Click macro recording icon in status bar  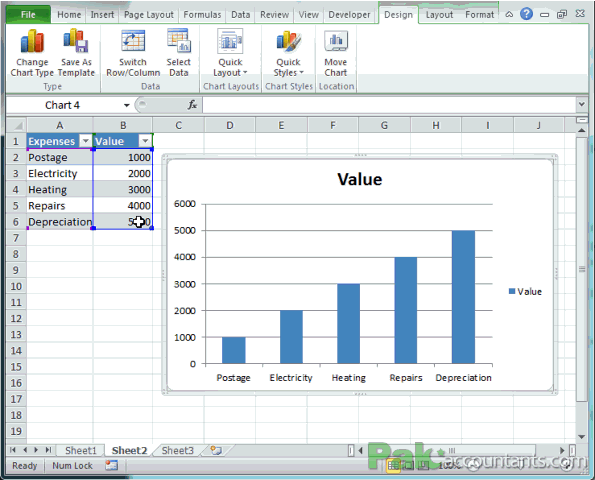(112, 465)
